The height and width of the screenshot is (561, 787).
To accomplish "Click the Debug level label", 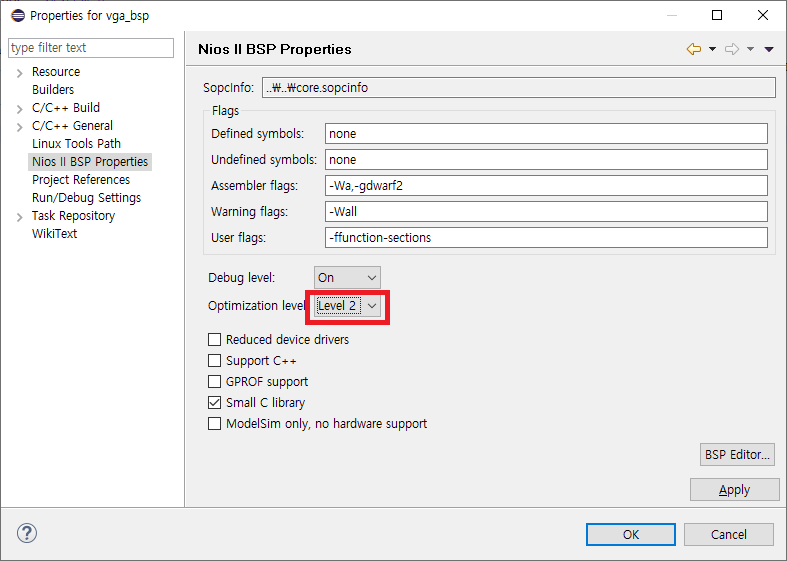I will tap(241, 277).
